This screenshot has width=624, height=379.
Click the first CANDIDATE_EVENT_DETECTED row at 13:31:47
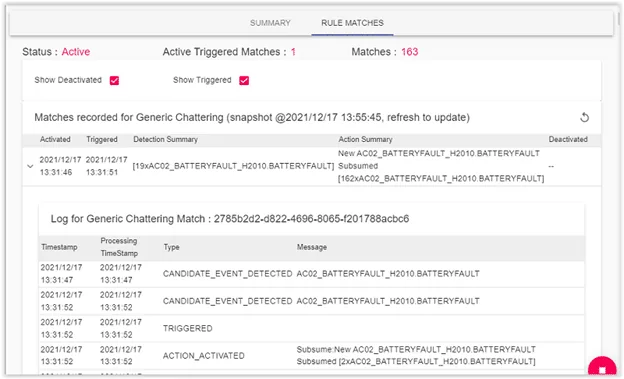(x=312, y=274)
